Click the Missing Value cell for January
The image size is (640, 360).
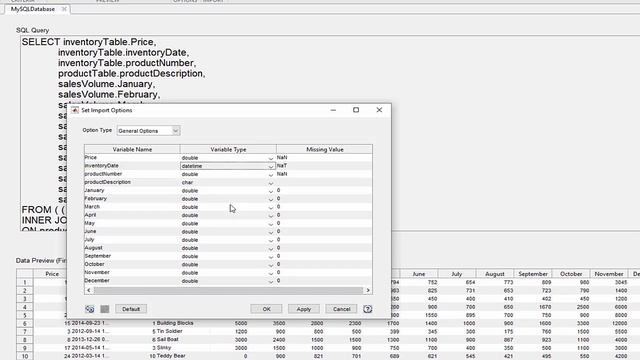[324, 190]
